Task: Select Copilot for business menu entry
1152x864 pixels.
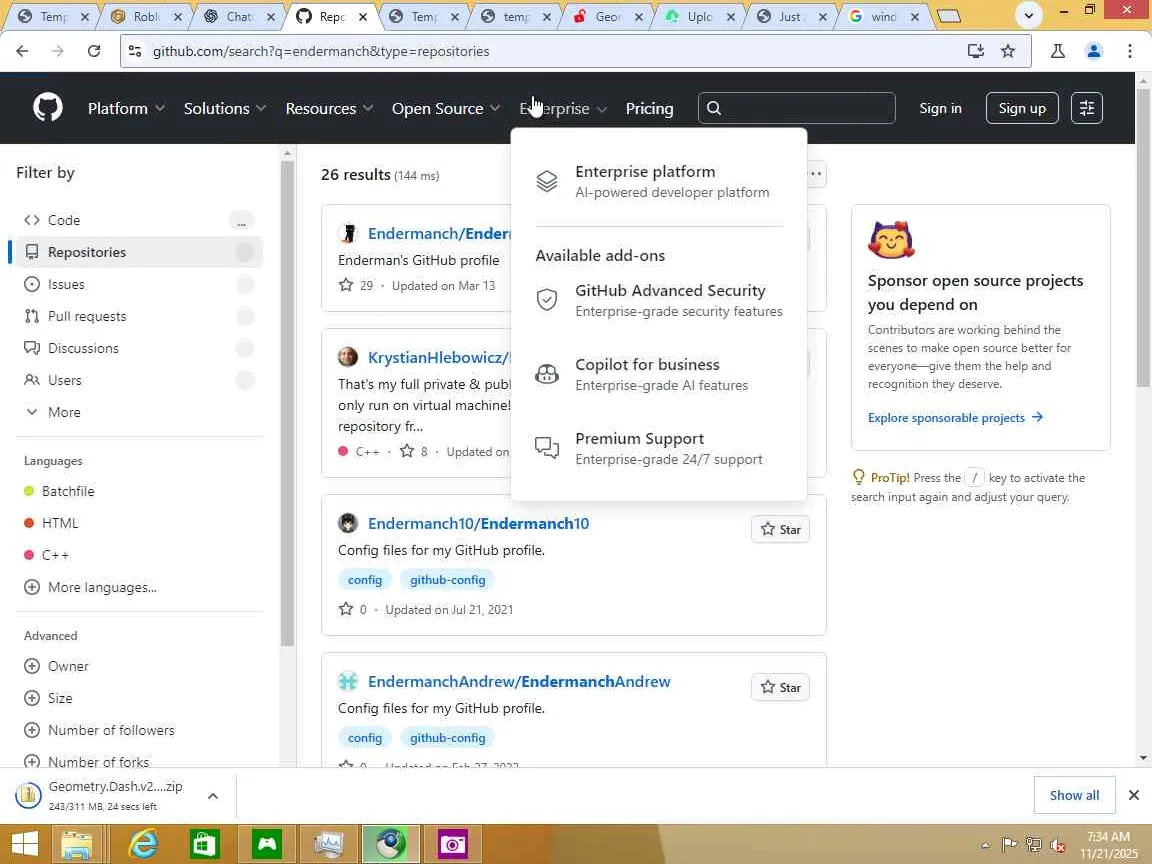Action: pyautogui.click(x=659, y=375)
